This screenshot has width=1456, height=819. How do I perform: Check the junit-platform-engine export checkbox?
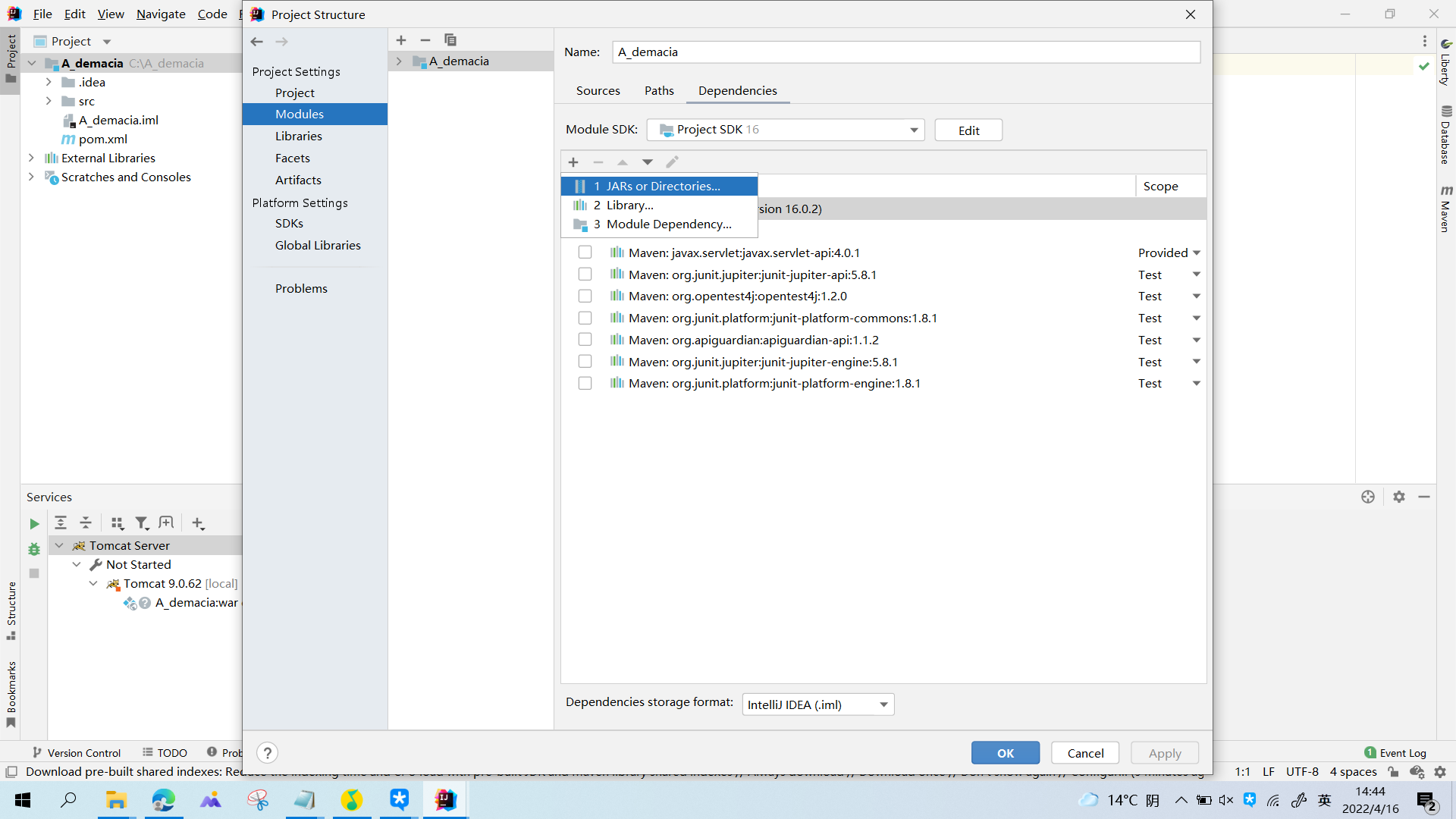[x=585, y=384]
